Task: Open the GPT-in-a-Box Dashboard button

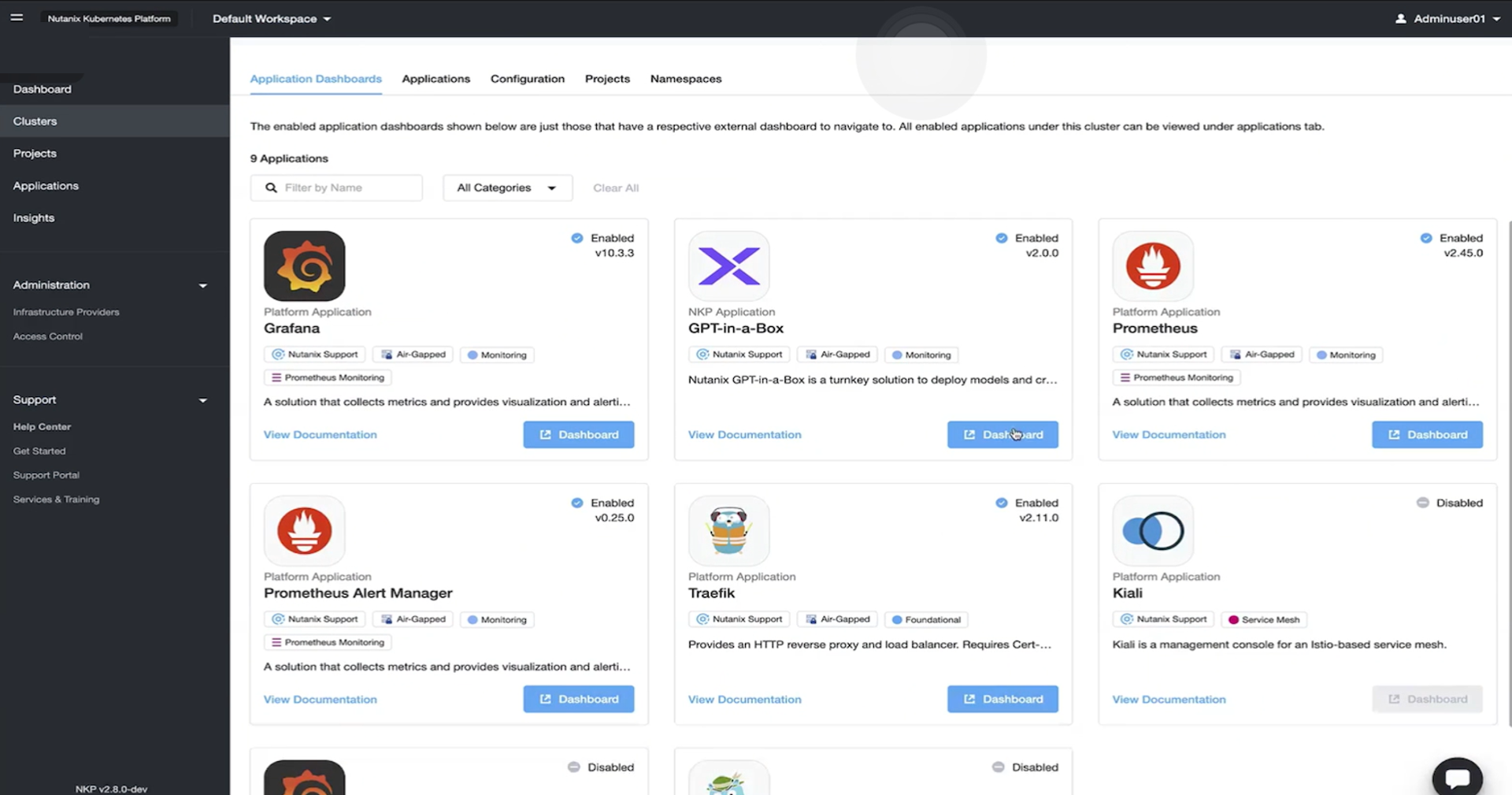Action: tap(1002, 434)
